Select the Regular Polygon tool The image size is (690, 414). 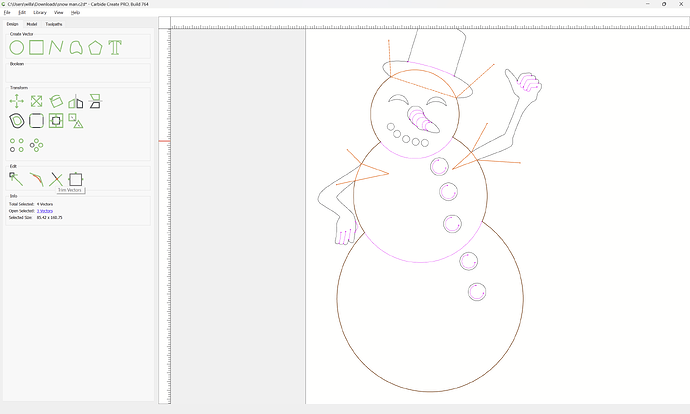[x=95, y=48]
